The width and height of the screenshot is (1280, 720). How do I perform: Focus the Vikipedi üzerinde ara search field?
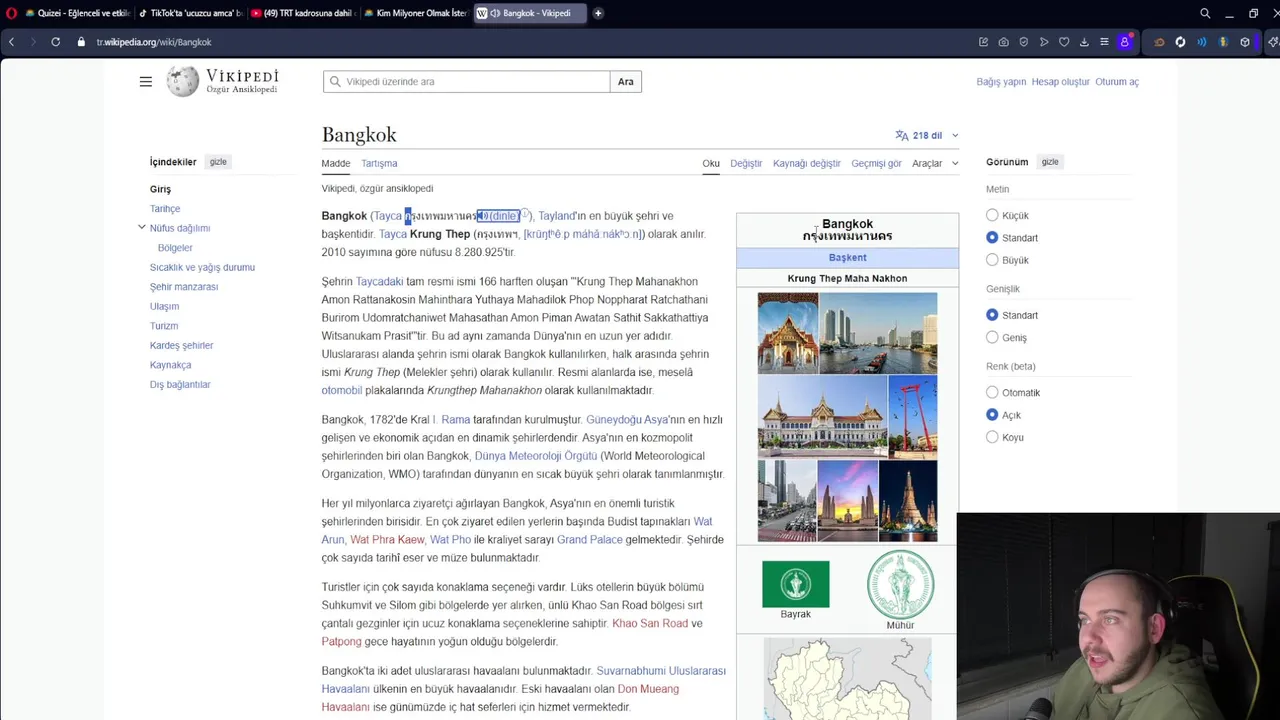click(x=466, y=81)
